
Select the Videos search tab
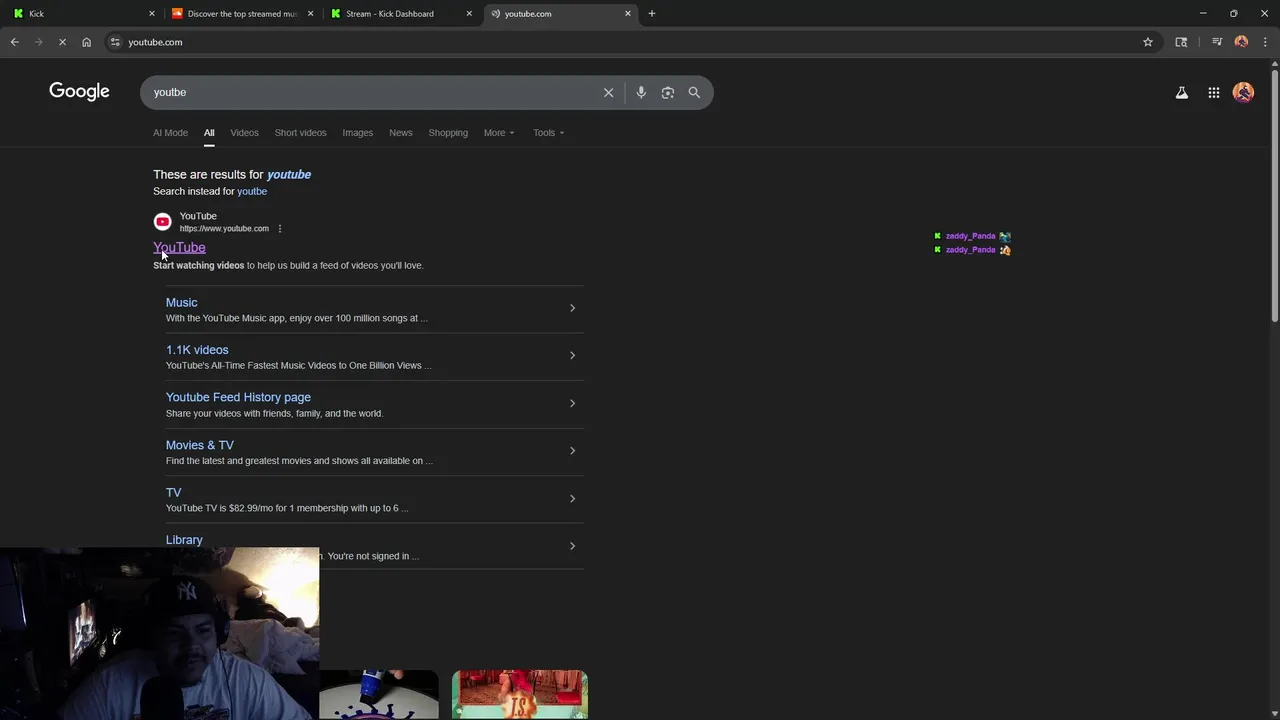pyautogui.click(x=244, y=132)
